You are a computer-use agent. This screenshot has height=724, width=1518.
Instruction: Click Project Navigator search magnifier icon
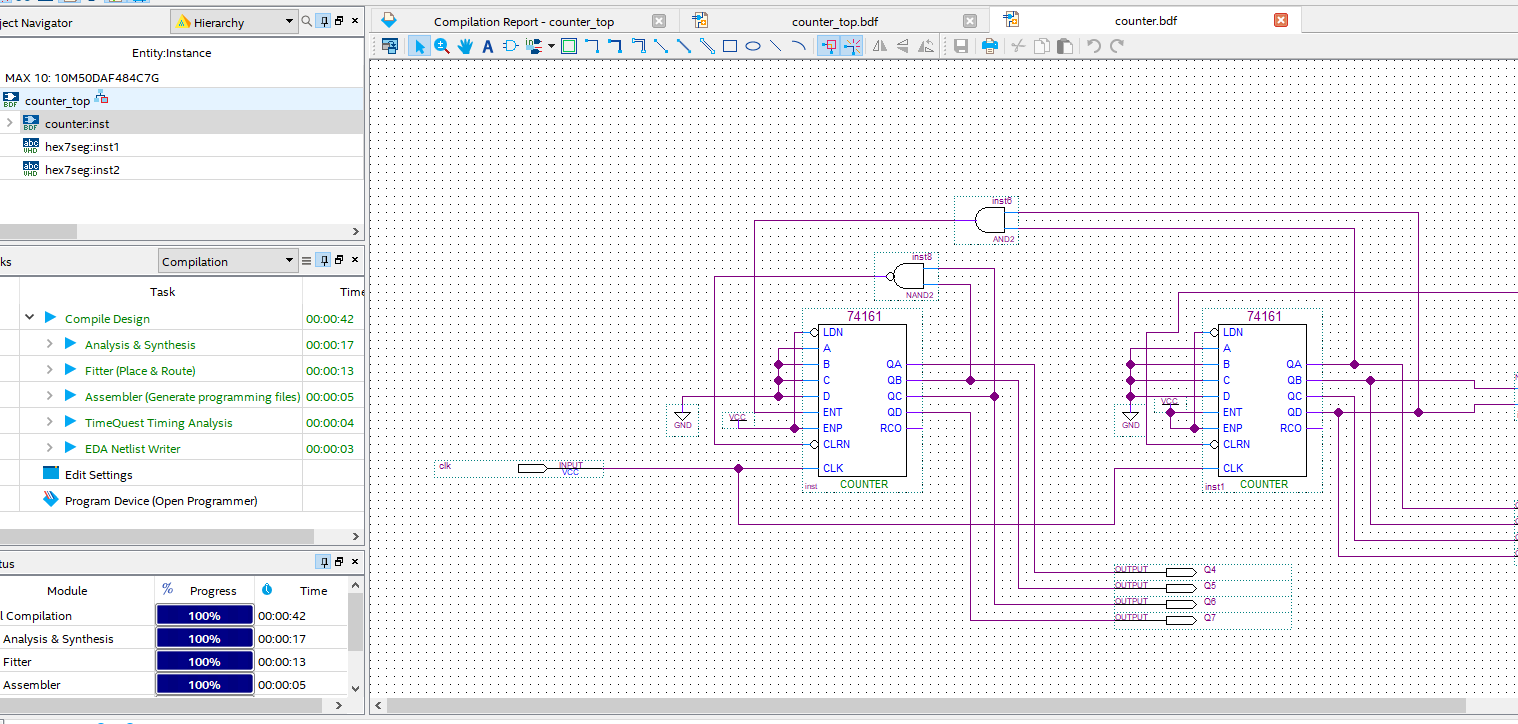coord(307,21)
